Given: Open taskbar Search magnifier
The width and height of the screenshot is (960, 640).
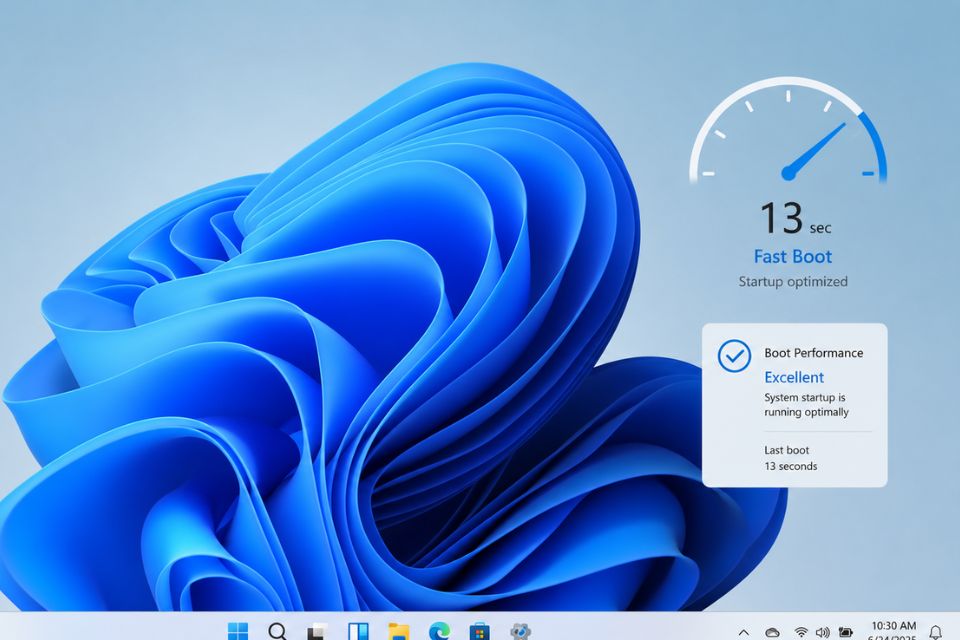Looking at the screenshot, I should click(x=277, y=631).
